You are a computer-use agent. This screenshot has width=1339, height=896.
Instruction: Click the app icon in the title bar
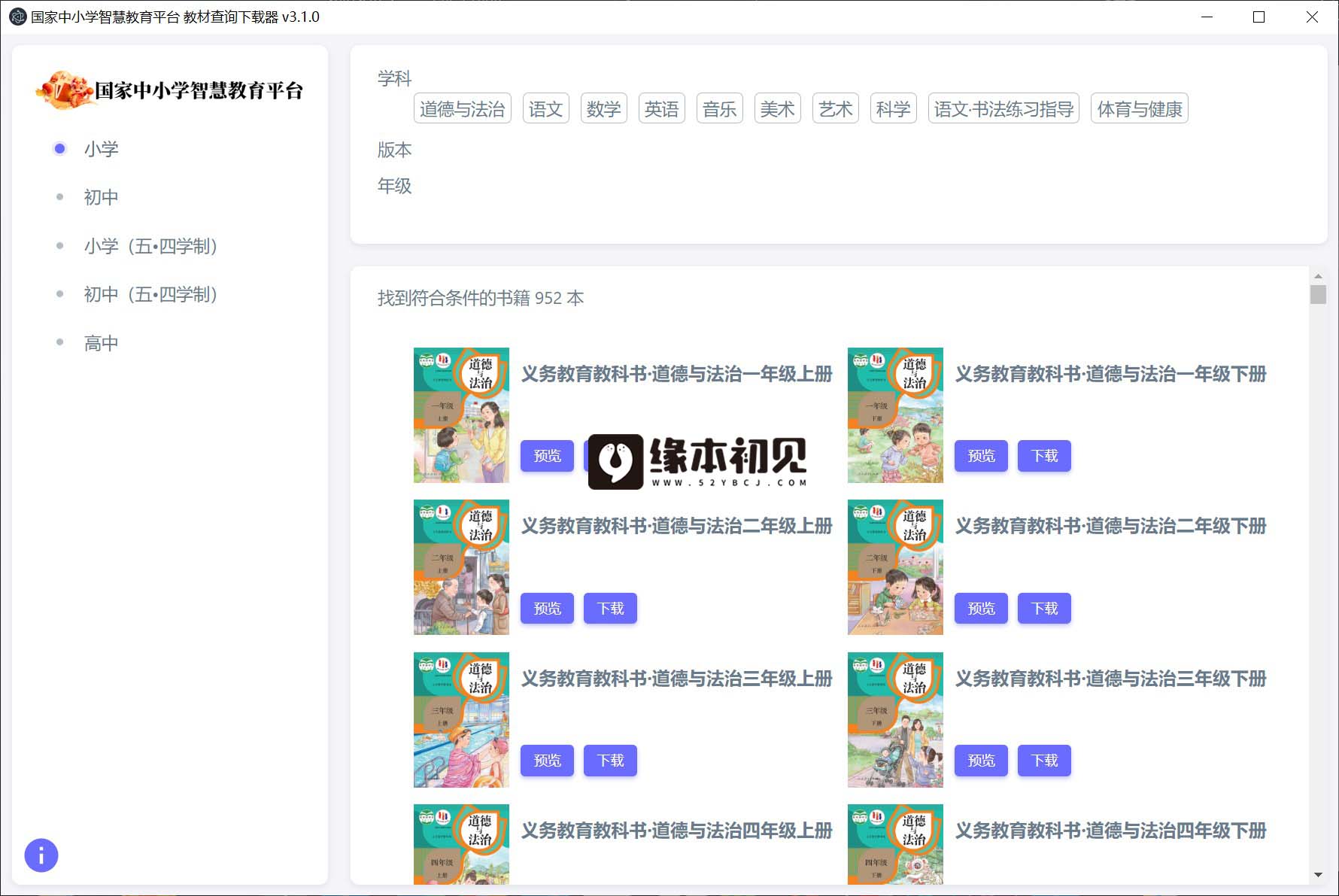tap(17, 17)
